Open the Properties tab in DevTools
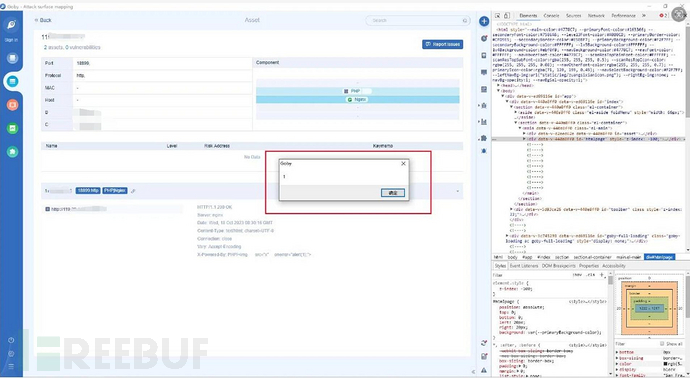The image size is (690, 378). click(x=589, y=266)
